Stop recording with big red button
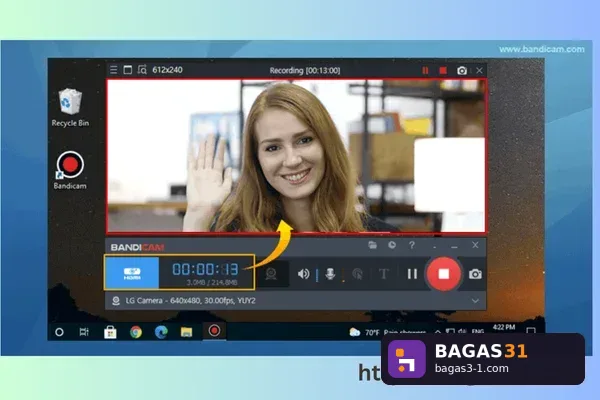The image size is (600, 400). (443, 274)
